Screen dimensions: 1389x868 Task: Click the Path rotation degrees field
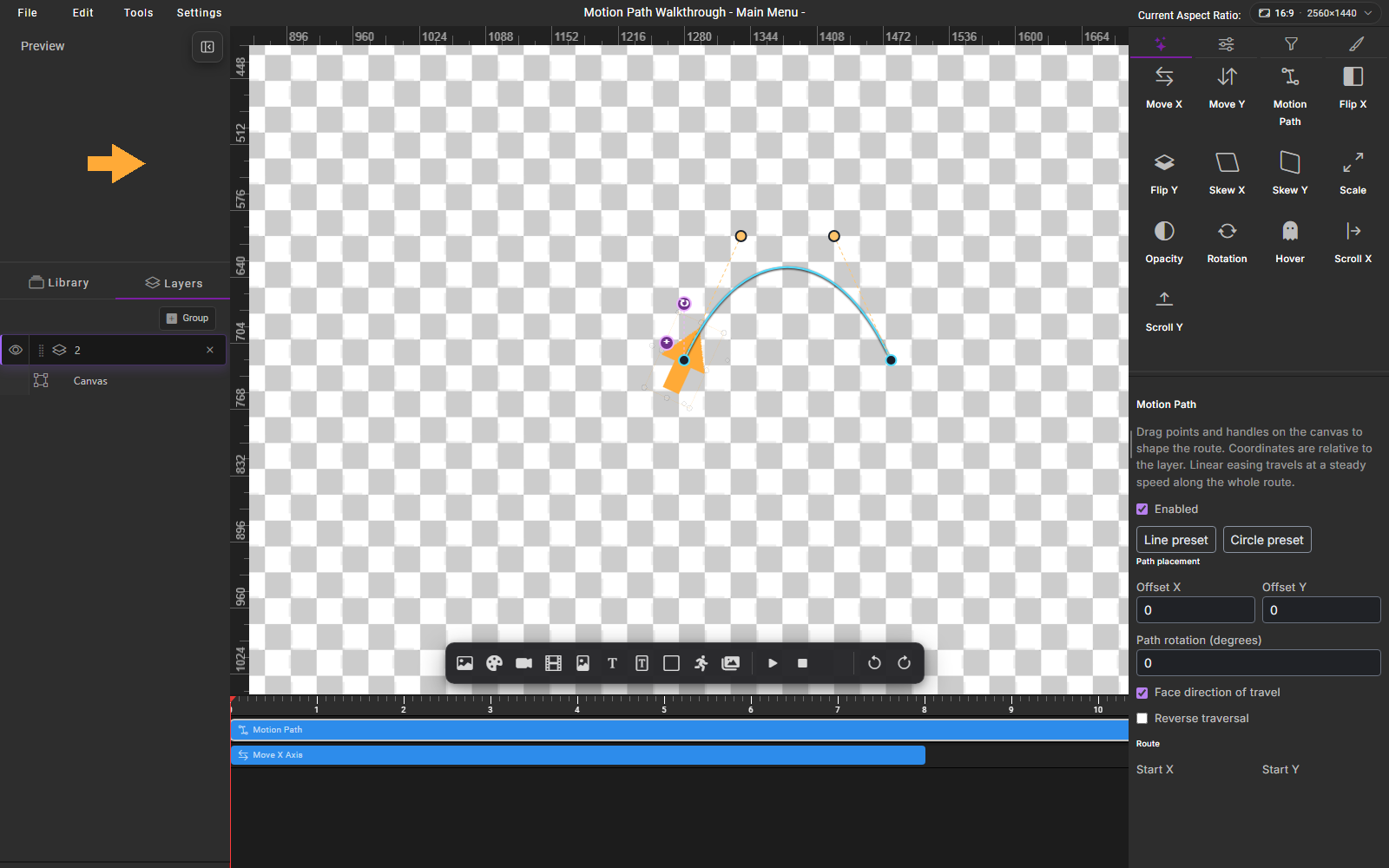[1259, 662]
